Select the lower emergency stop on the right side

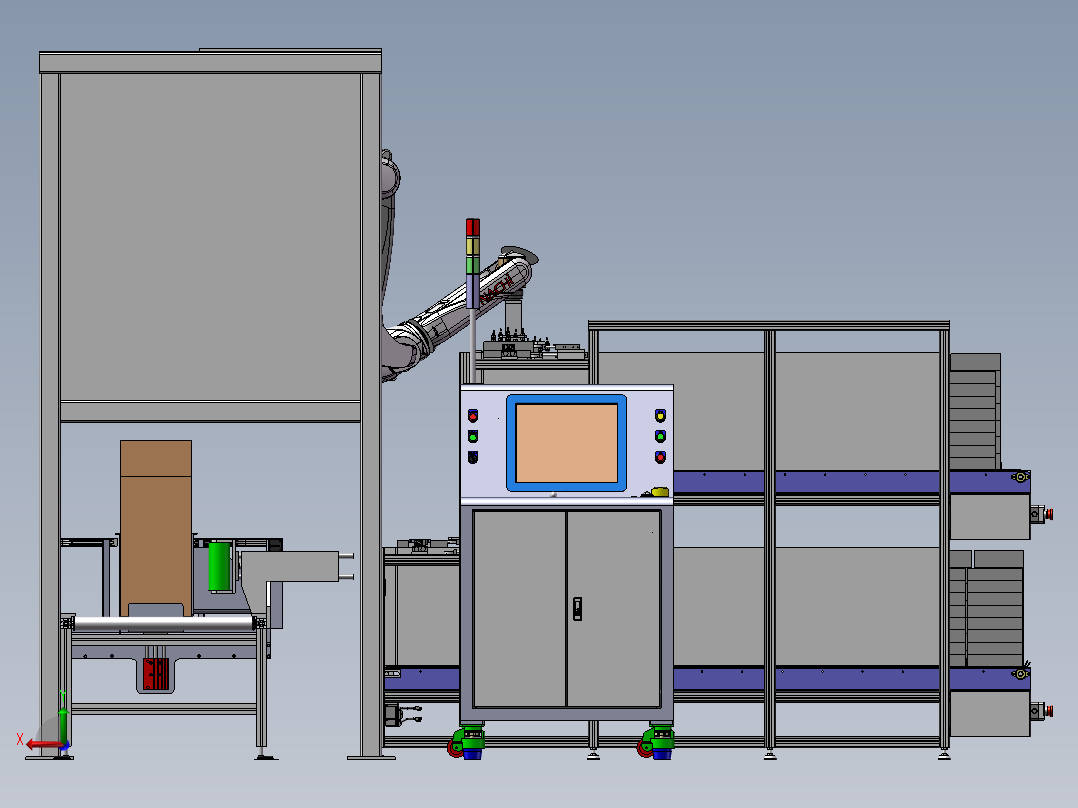pyautogui.click(x=1042, y=711)
